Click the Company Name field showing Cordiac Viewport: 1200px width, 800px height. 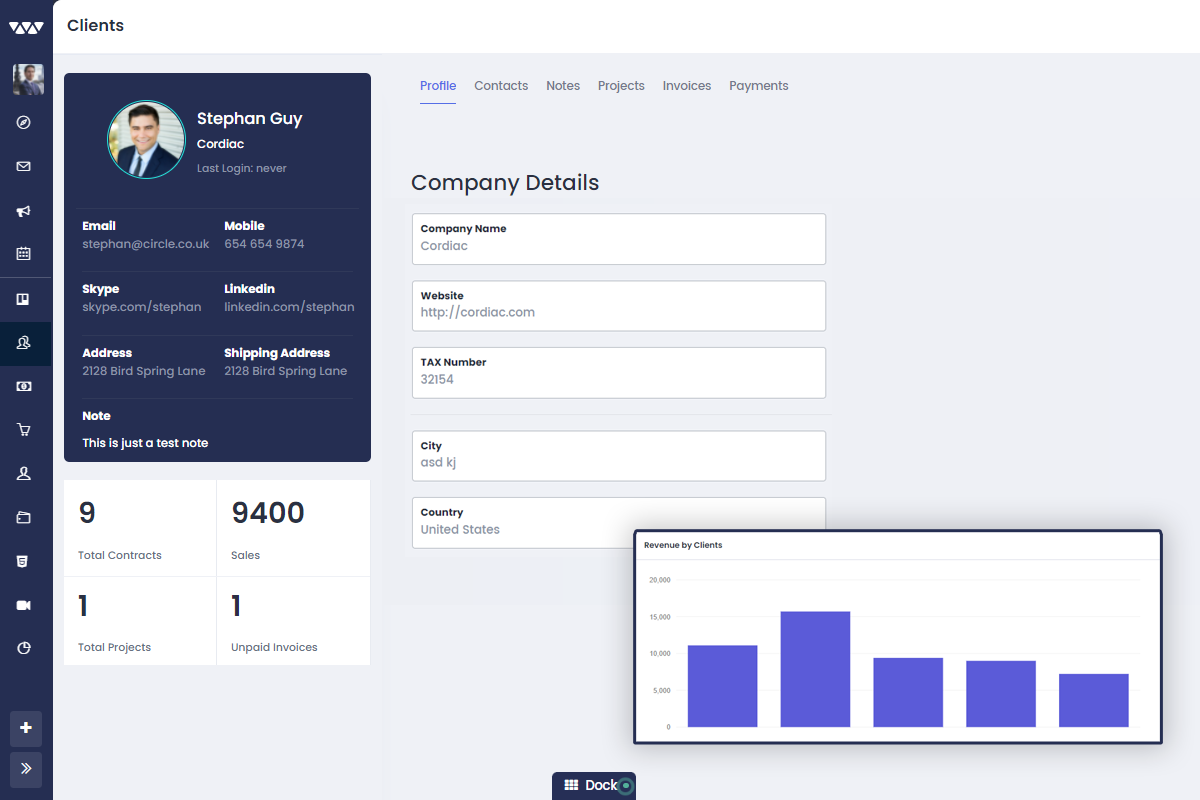(x=618, y=239)
